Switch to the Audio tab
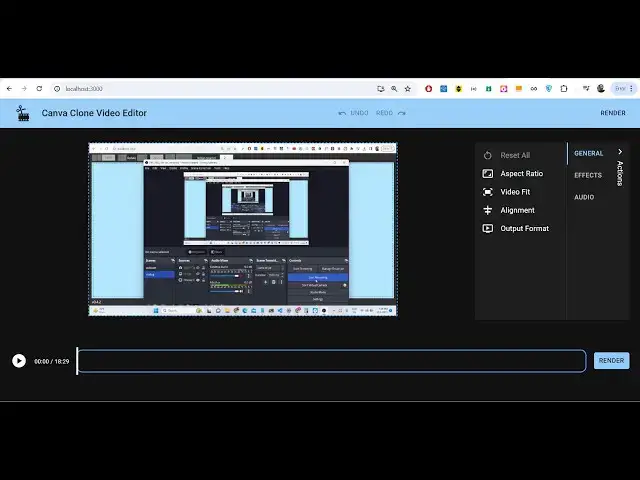This screenshot has width=640, height=480. click(584, 197)
